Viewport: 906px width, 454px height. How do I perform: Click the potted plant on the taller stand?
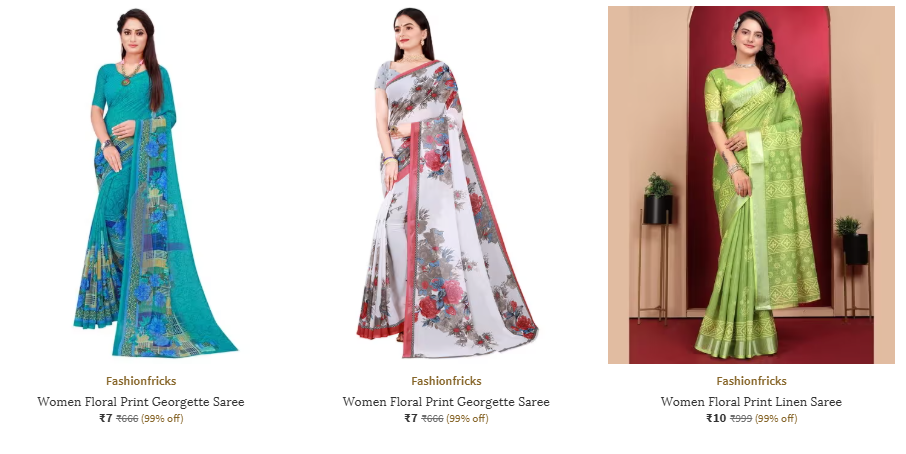(658, 198)
